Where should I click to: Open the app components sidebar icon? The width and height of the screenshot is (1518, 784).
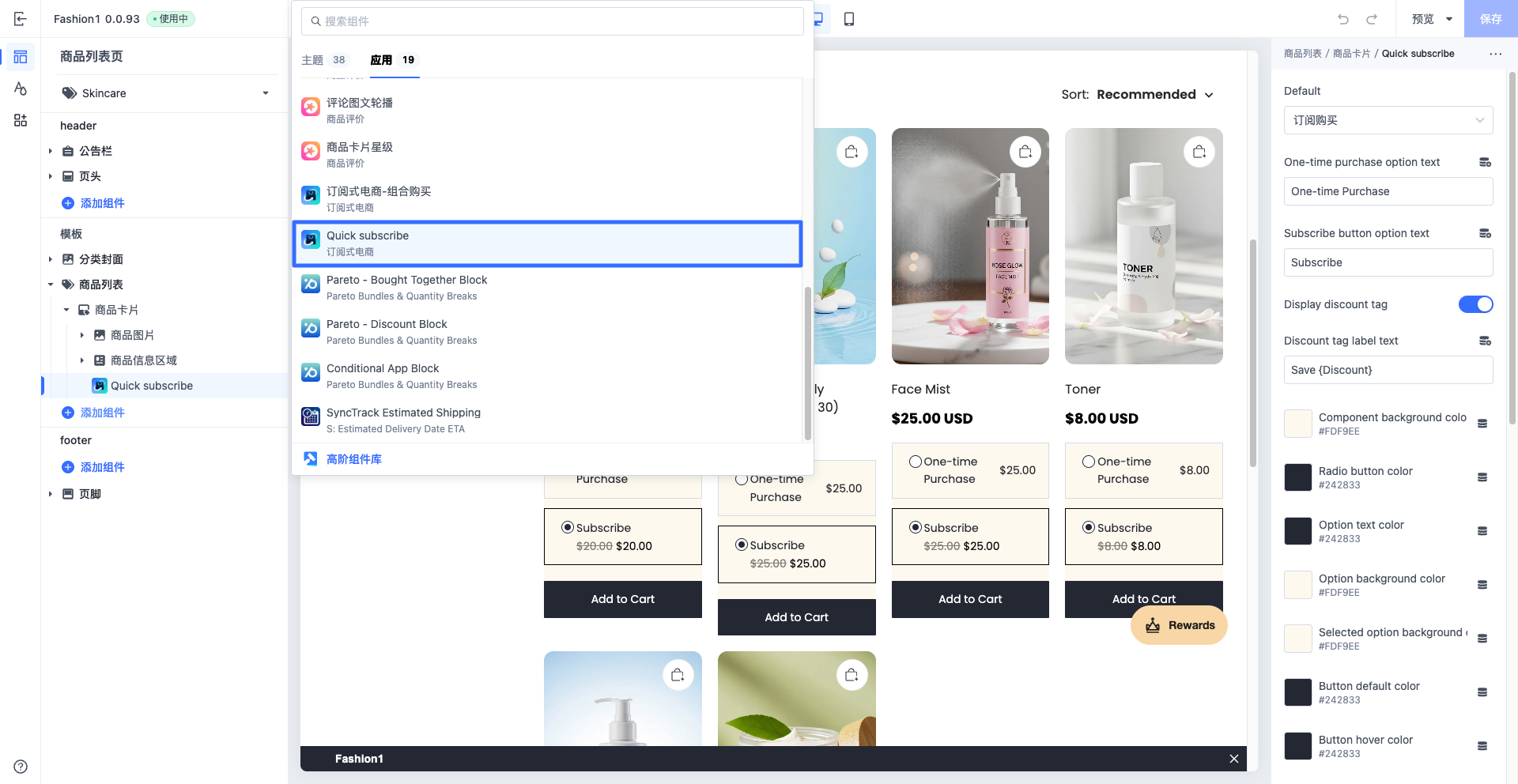click(21, 120)
